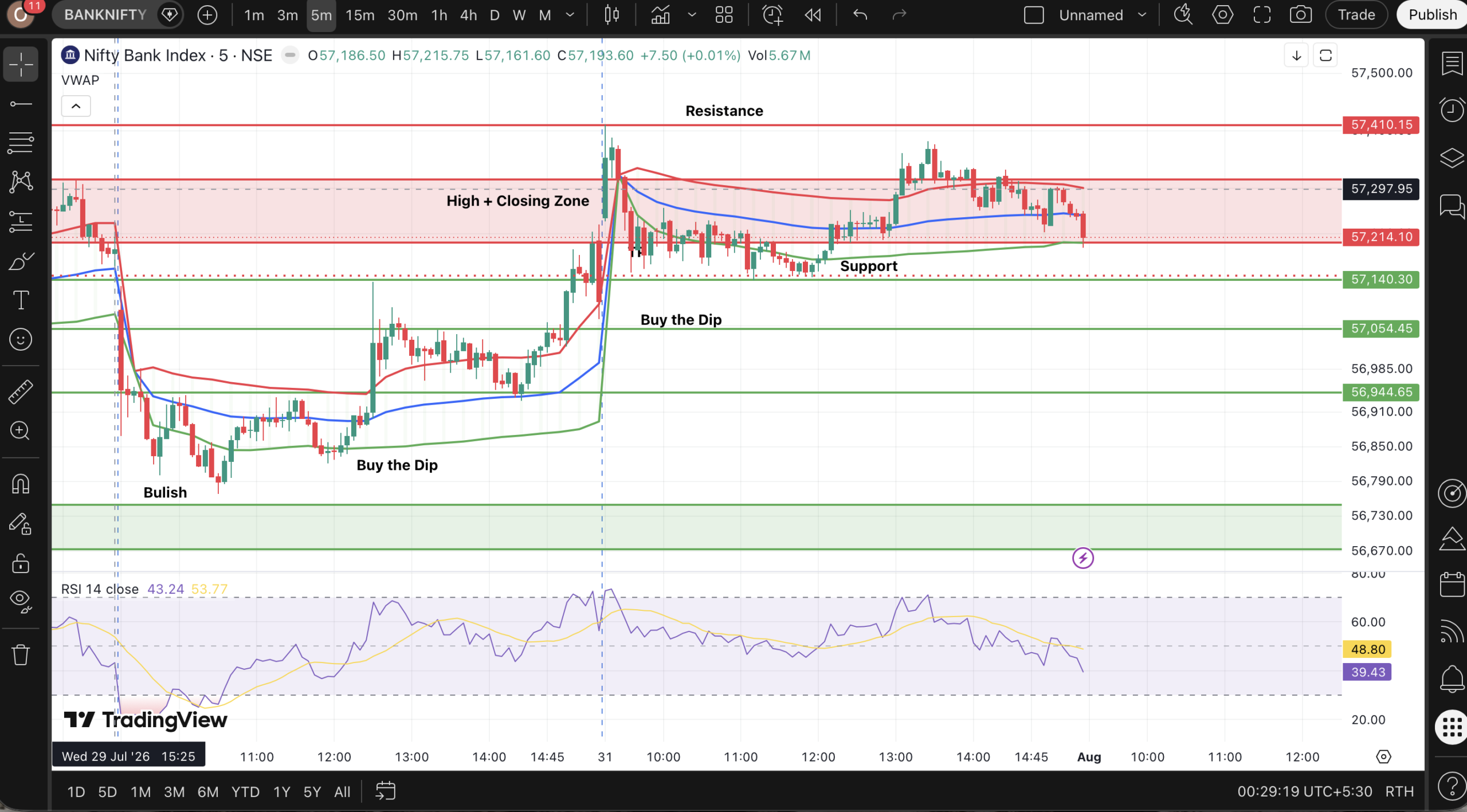Click the Trade button

(x=1356, y=15)
